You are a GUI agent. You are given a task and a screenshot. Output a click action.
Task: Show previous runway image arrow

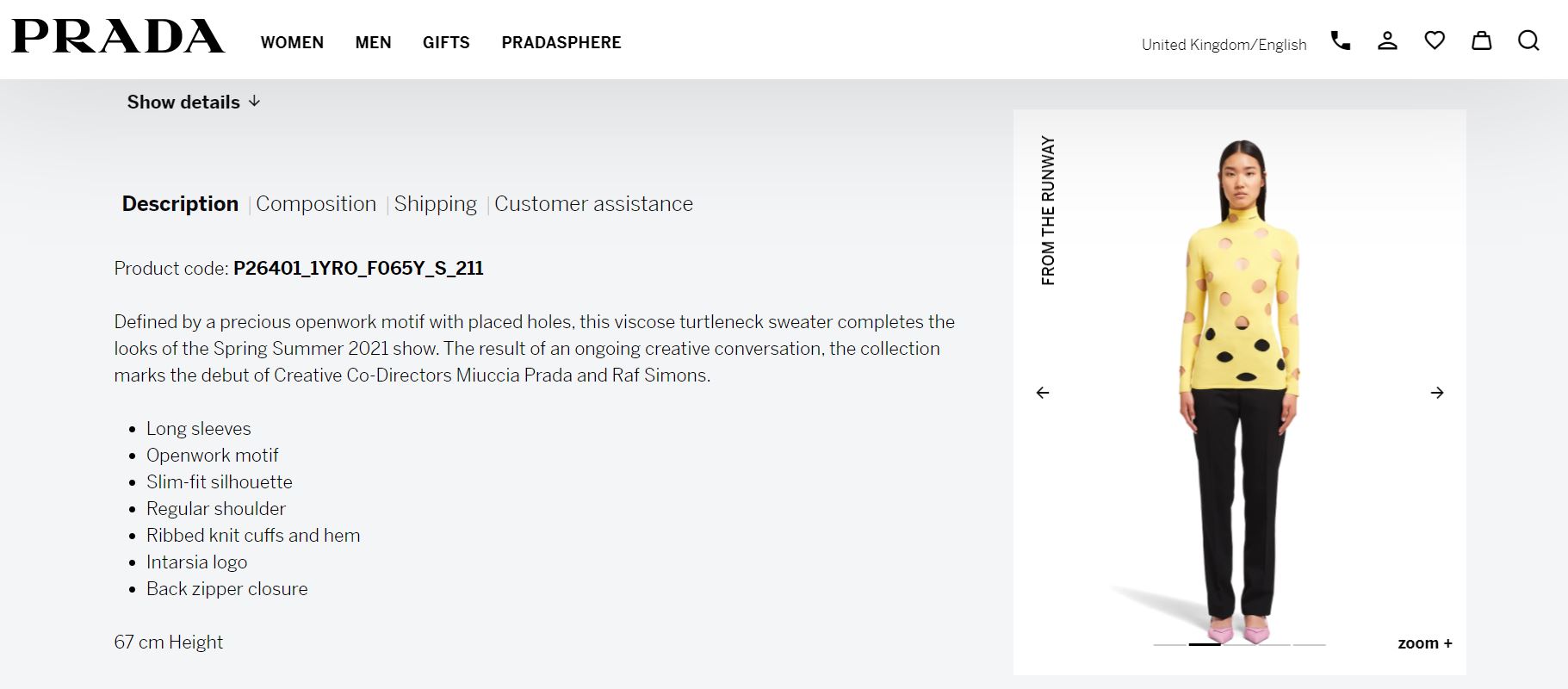click(1043, 393)
